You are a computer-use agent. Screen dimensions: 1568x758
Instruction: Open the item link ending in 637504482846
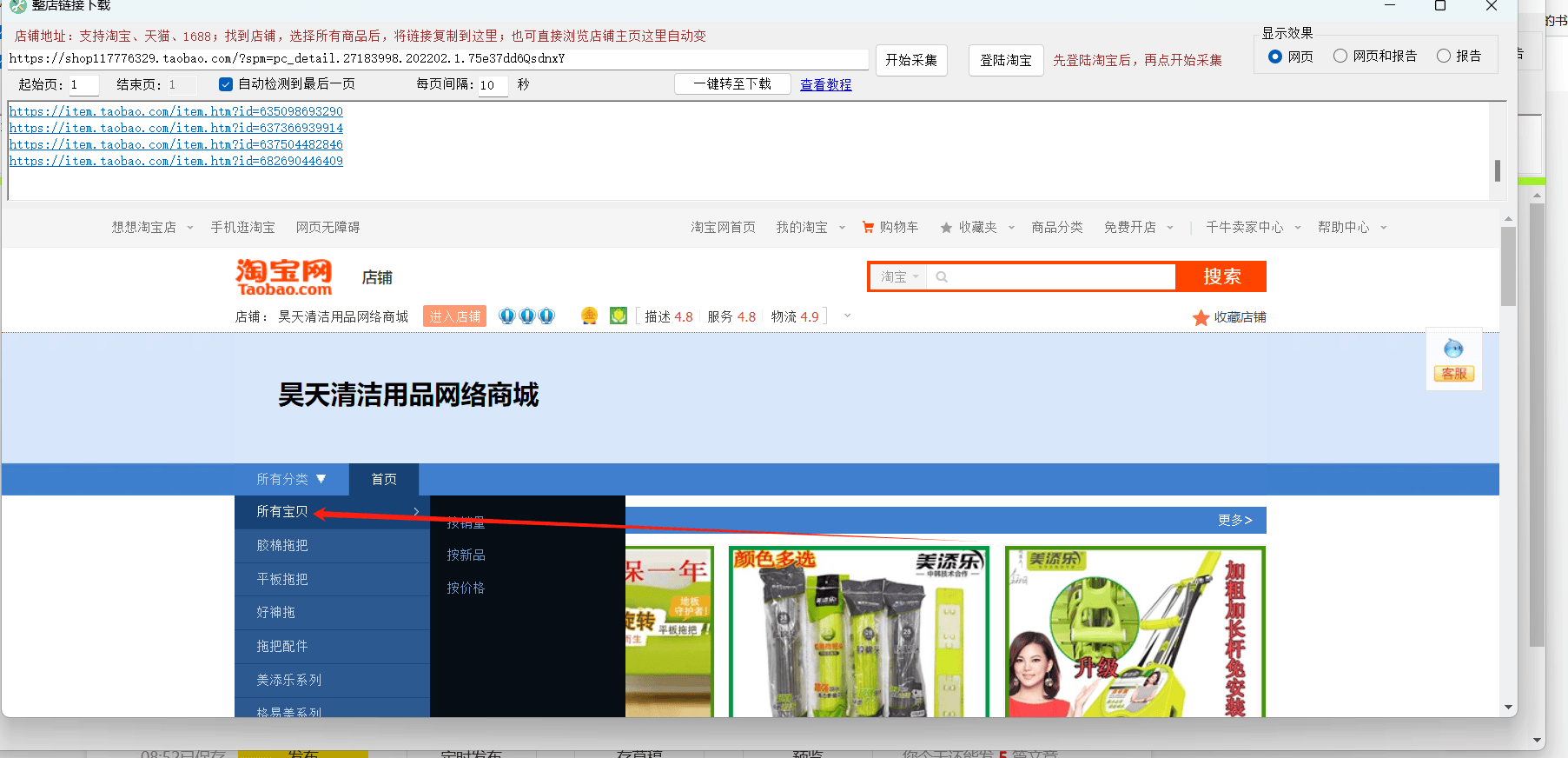[176, 144]
